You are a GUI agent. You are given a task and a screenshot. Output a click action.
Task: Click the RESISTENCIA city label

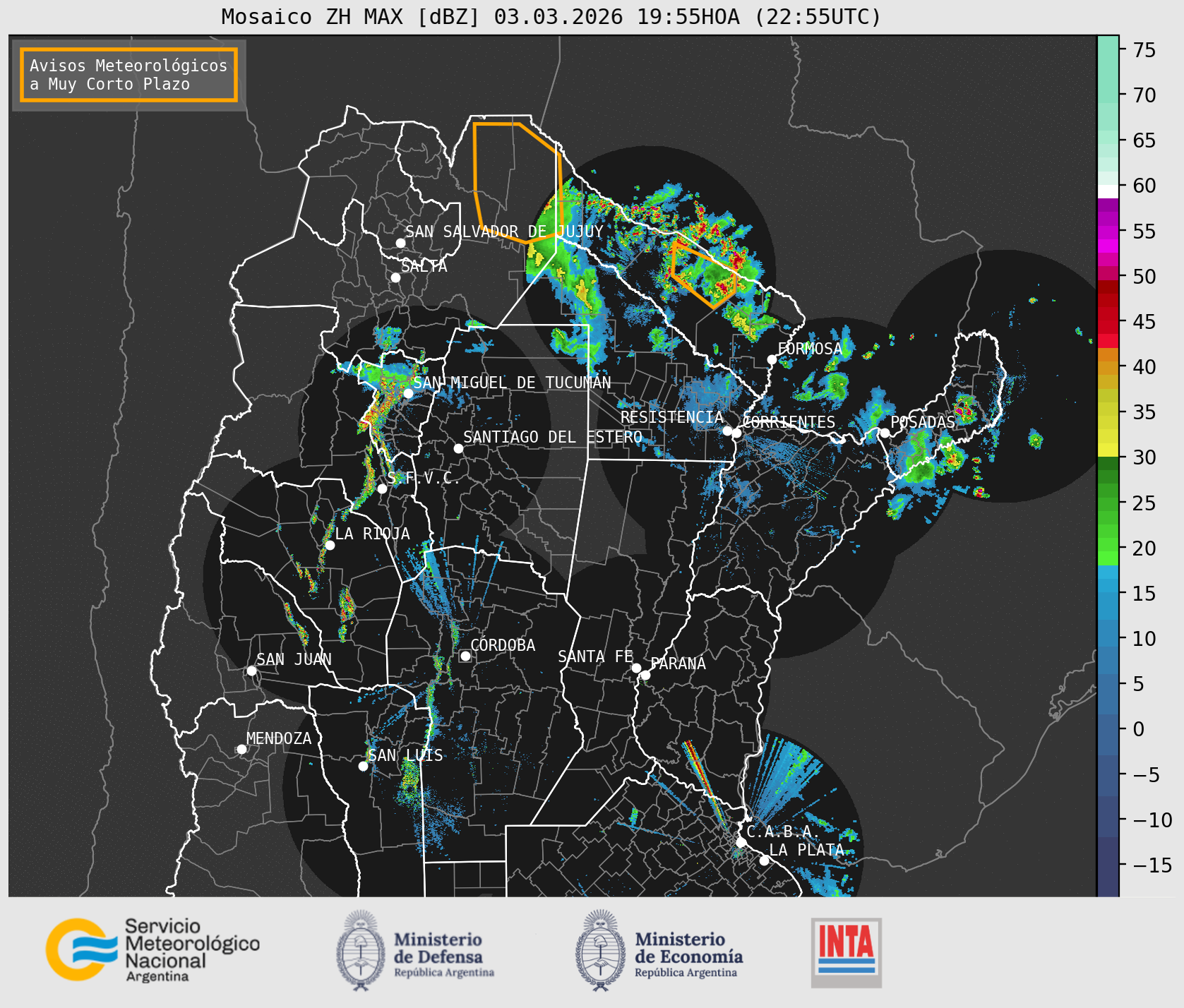[x=672, y=417]
